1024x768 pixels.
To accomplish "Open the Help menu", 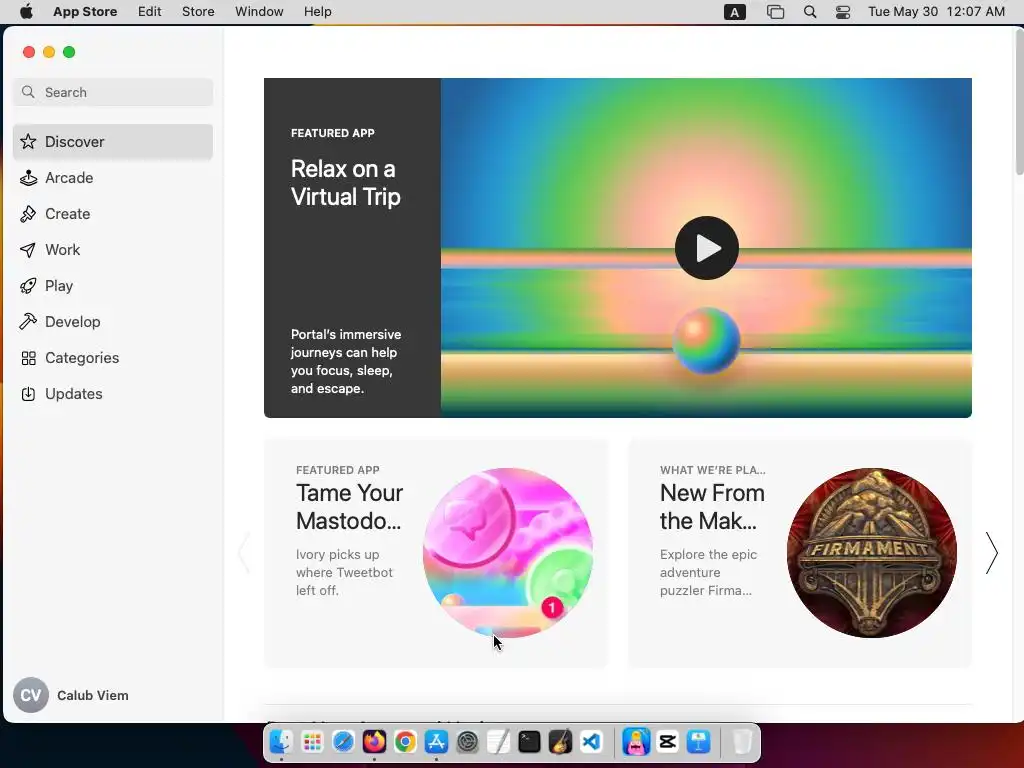I will pyautogui.click(x=317, y=12).
